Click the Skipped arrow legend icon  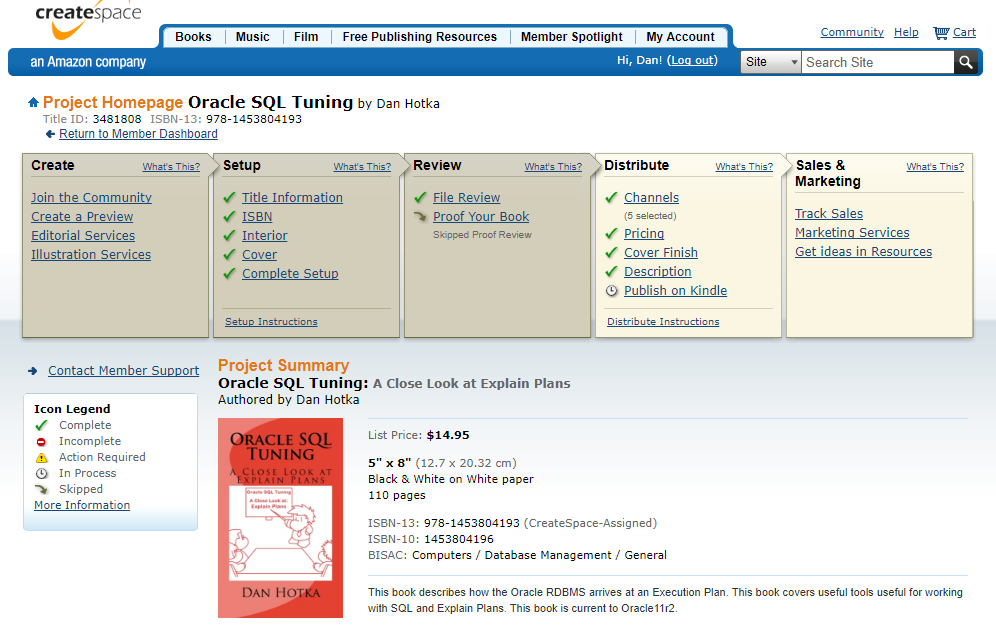point(41,489)
